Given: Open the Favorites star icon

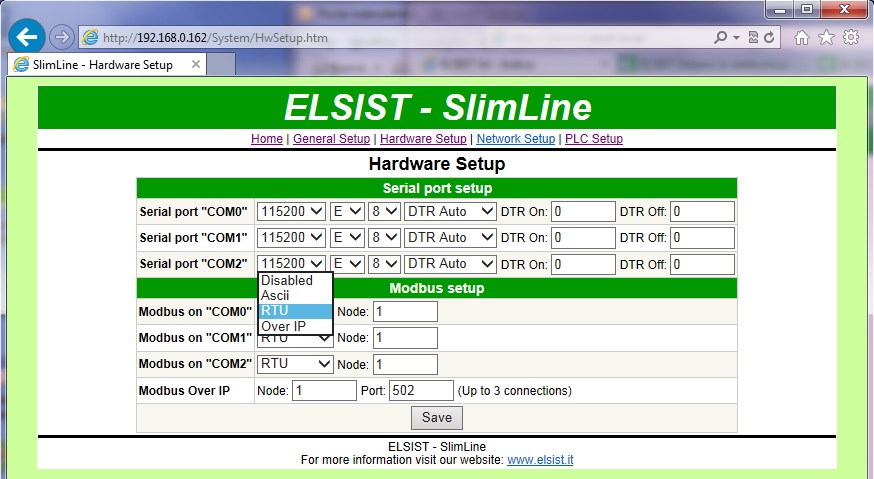Looking at the screenshot, I should (x=826, y=37).
